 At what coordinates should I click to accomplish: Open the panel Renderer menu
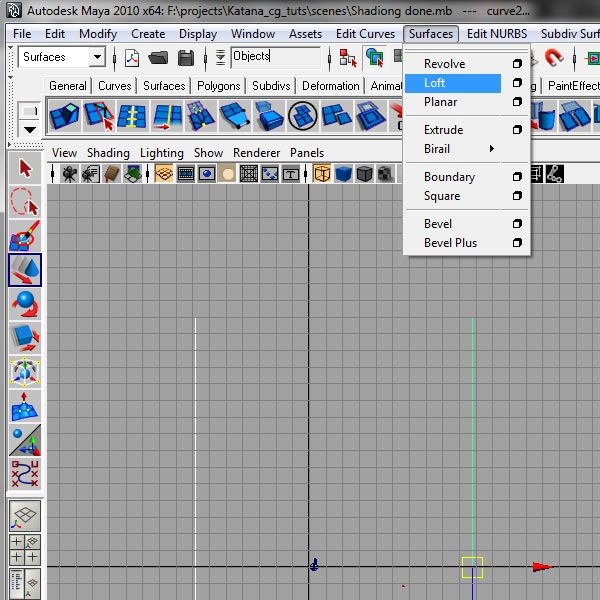click(256, 153)
